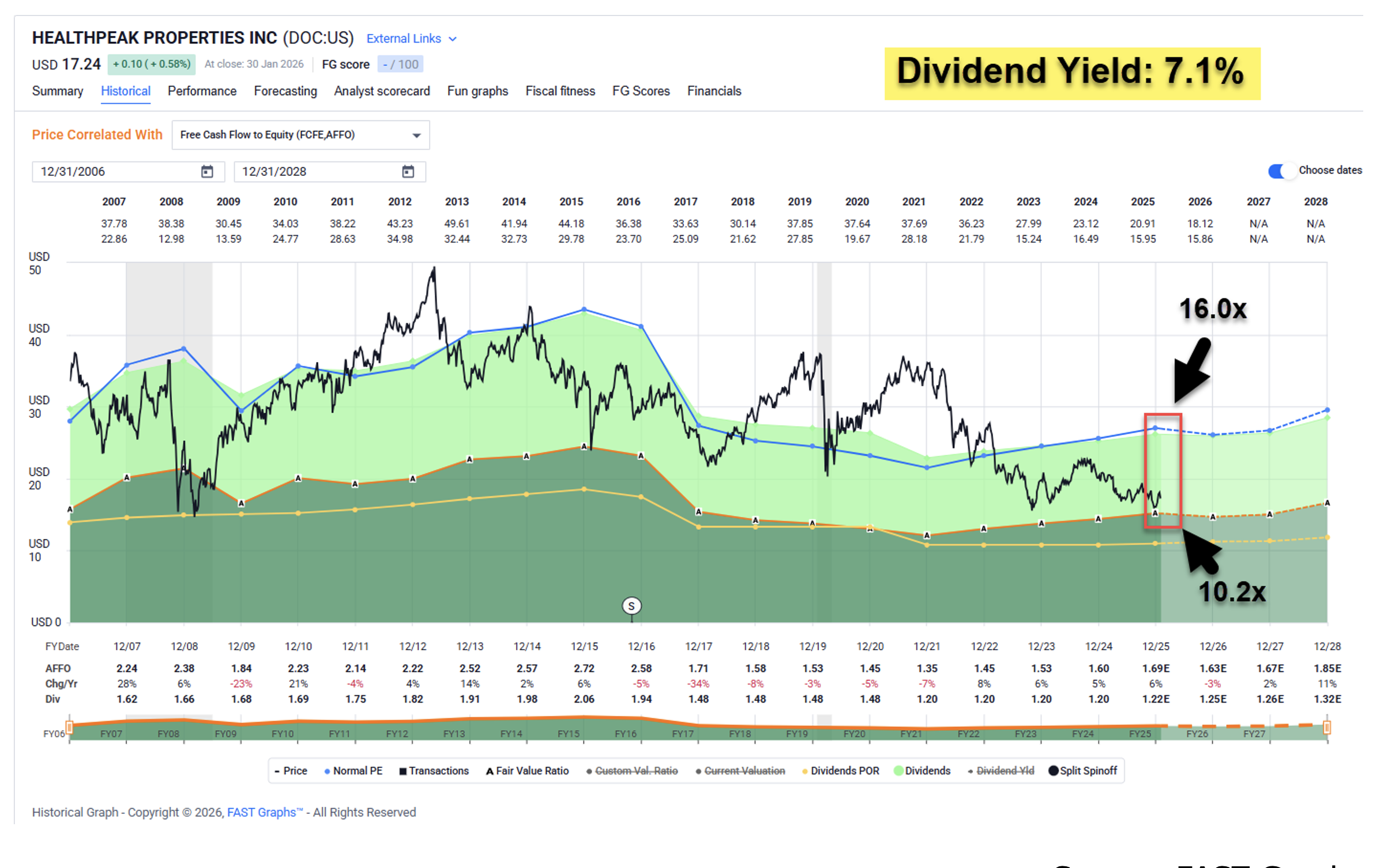Open the end date calendar picker icon
This screenshot has width=1384, height=868.
(408, 171)
